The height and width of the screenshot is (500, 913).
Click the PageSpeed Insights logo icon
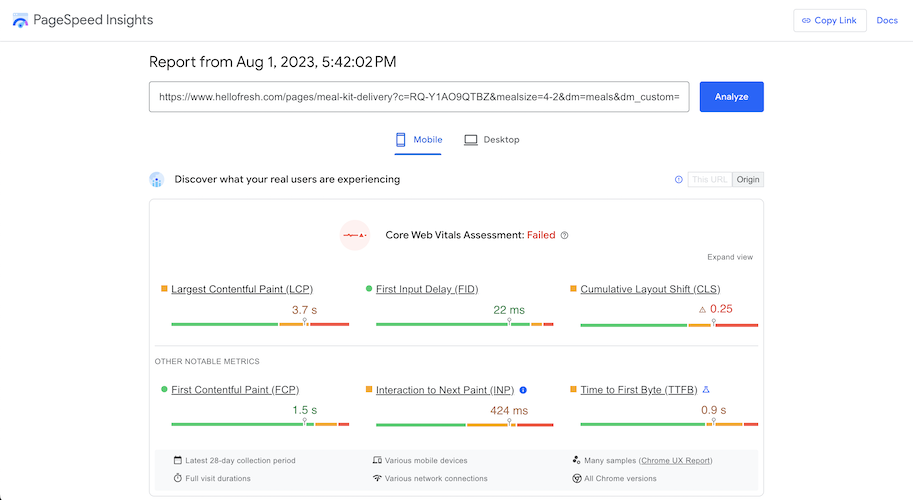(x=20, y=20)
